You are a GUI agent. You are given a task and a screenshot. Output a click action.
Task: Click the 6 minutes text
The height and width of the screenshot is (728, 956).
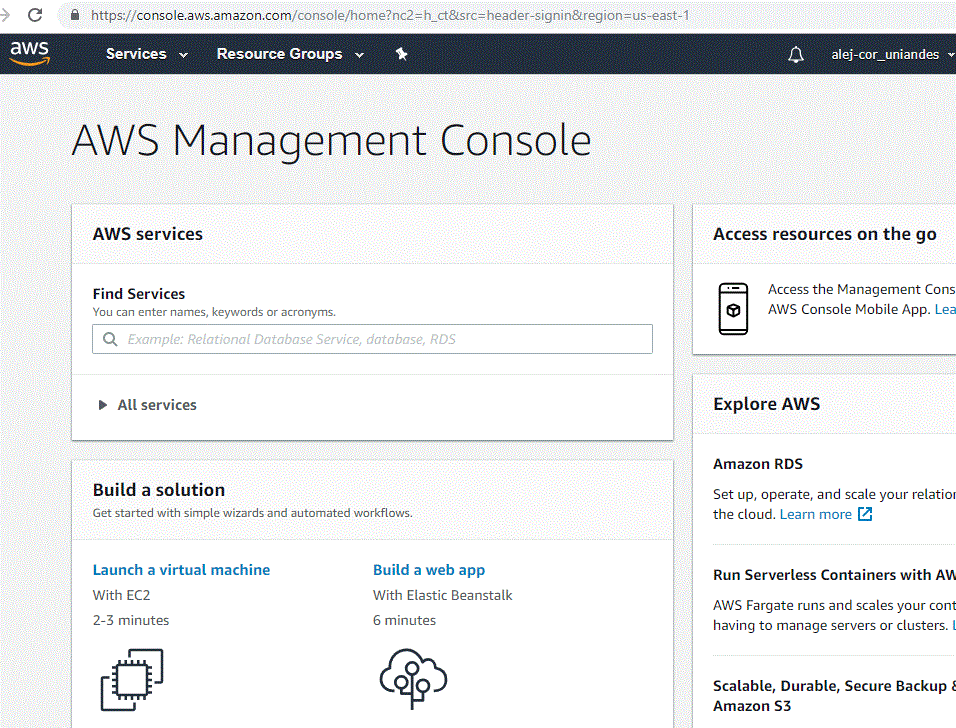coord(404,620)
